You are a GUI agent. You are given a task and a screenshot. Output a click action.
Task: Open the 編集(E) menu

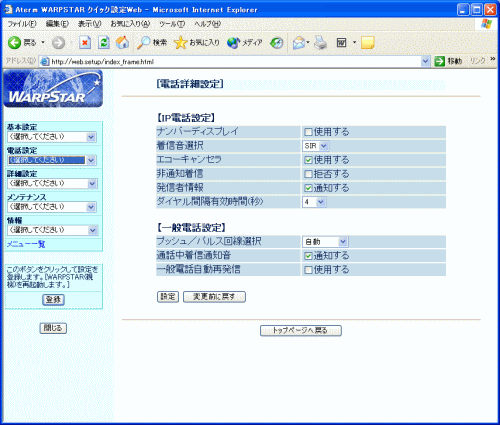57,24
